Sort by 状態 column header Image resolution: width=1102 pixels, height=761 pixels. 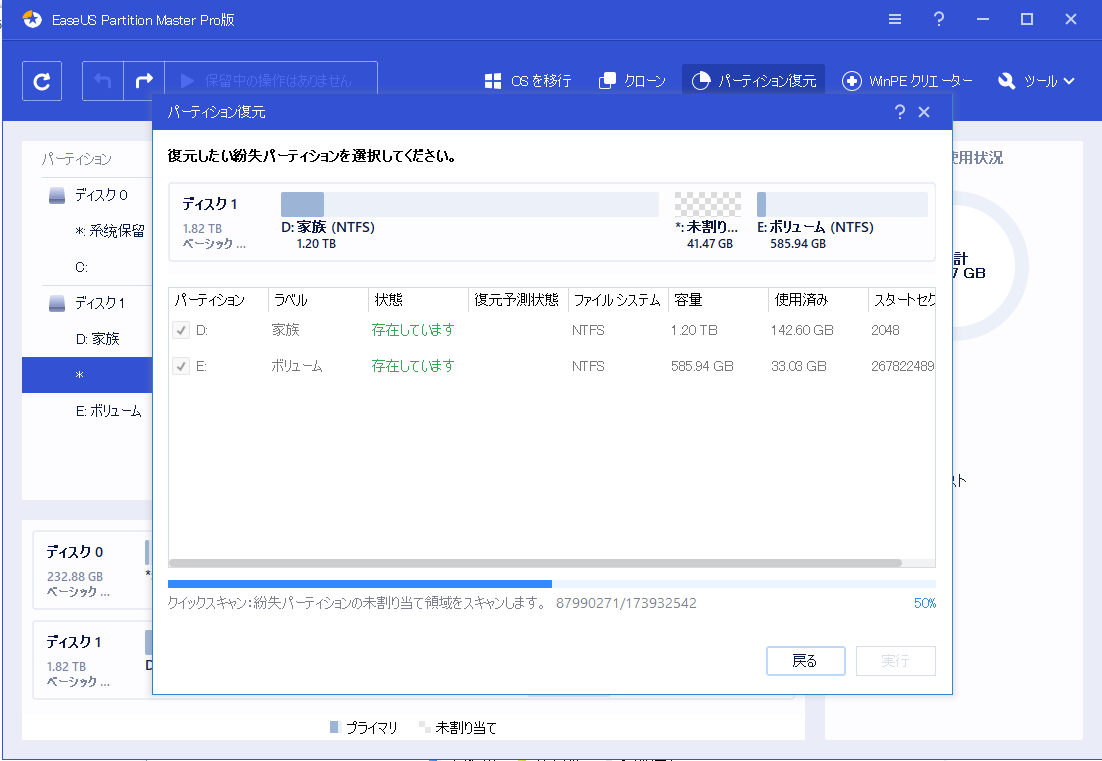click(x=418, y=300)
